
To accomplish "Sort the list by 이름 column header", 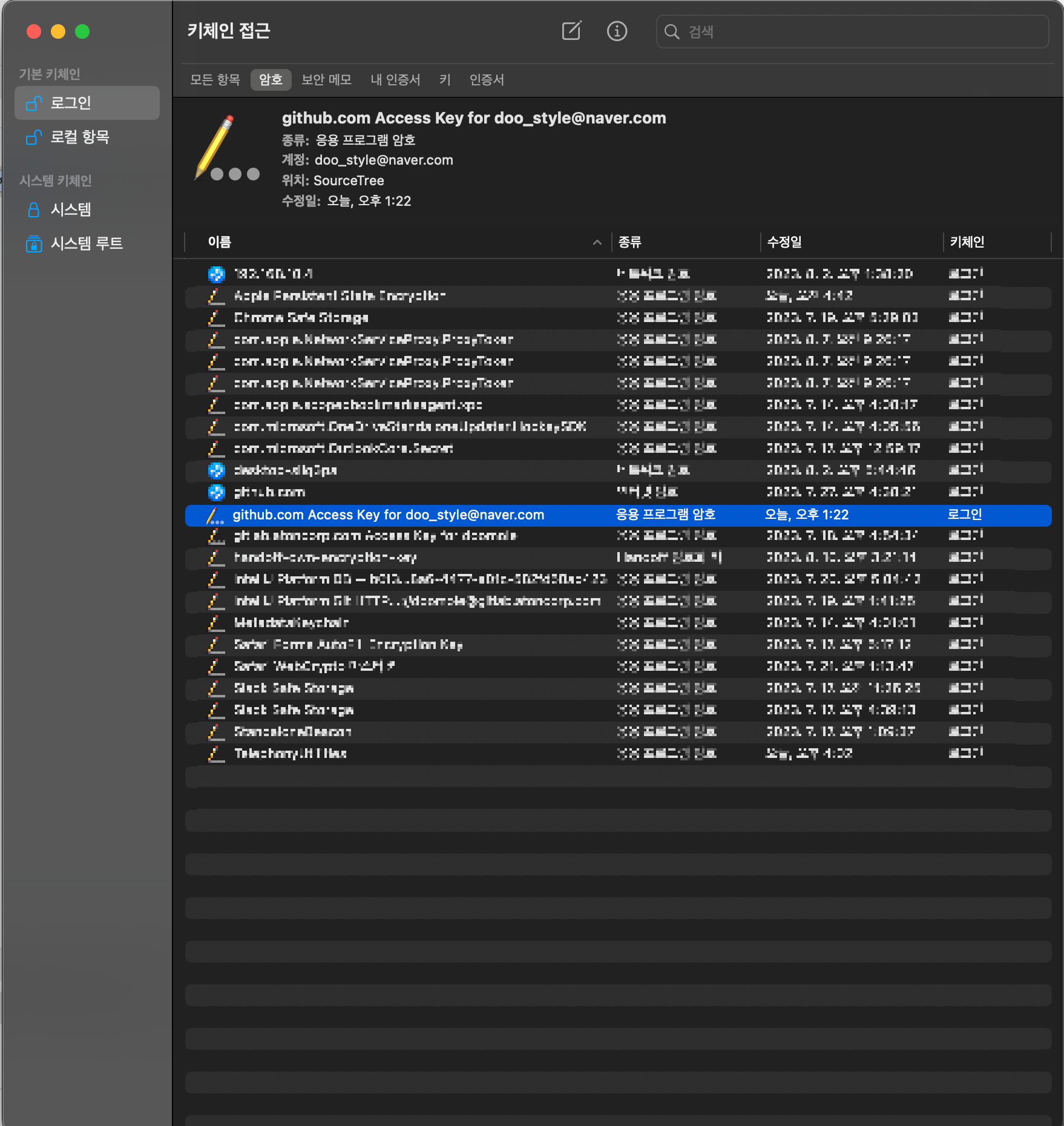I will pyautogui.click(x=219, y=242).
